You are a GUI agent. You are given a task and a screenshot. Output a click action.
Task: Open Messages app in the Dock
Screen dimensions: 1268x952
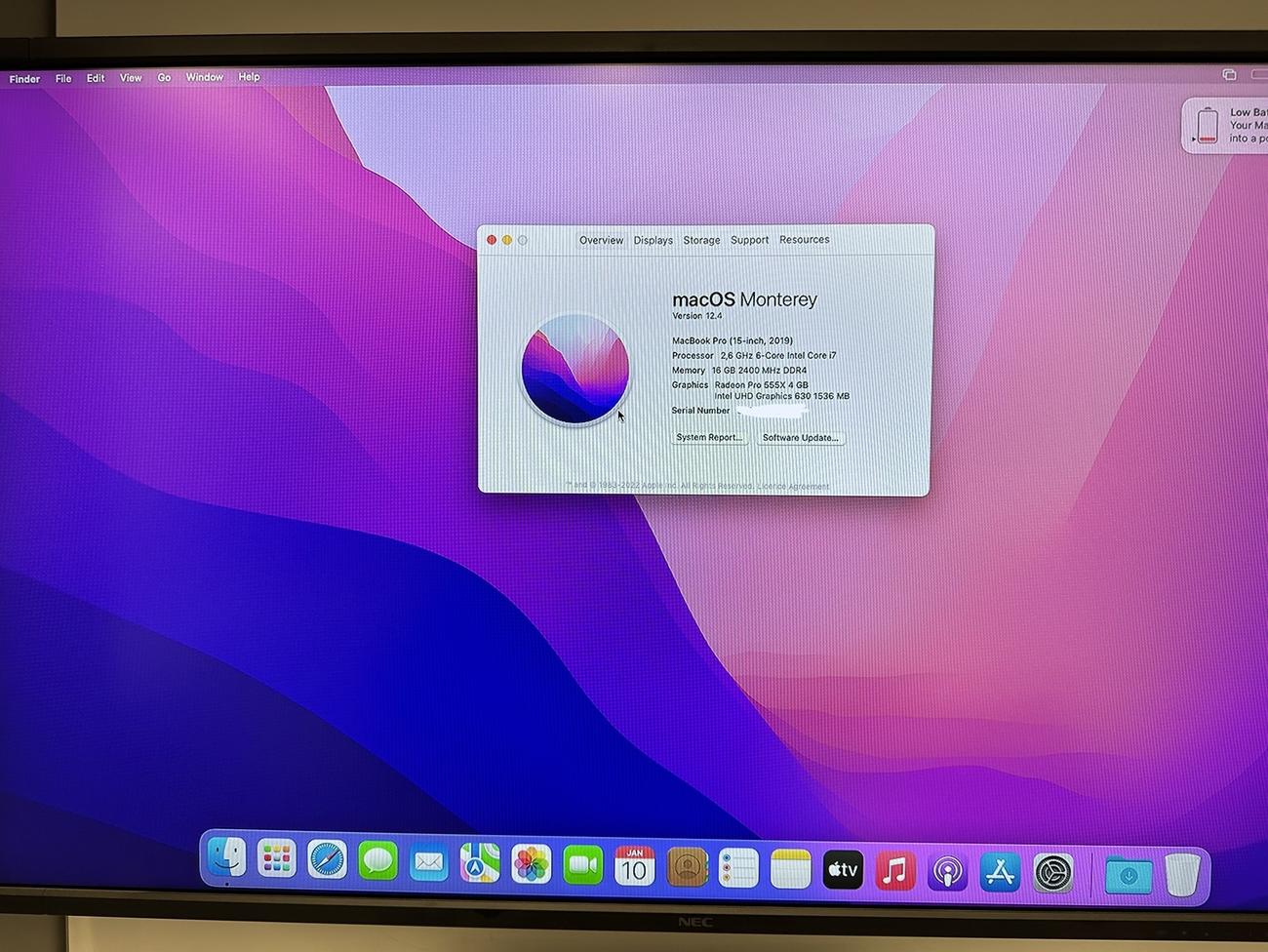pos(377,861)
